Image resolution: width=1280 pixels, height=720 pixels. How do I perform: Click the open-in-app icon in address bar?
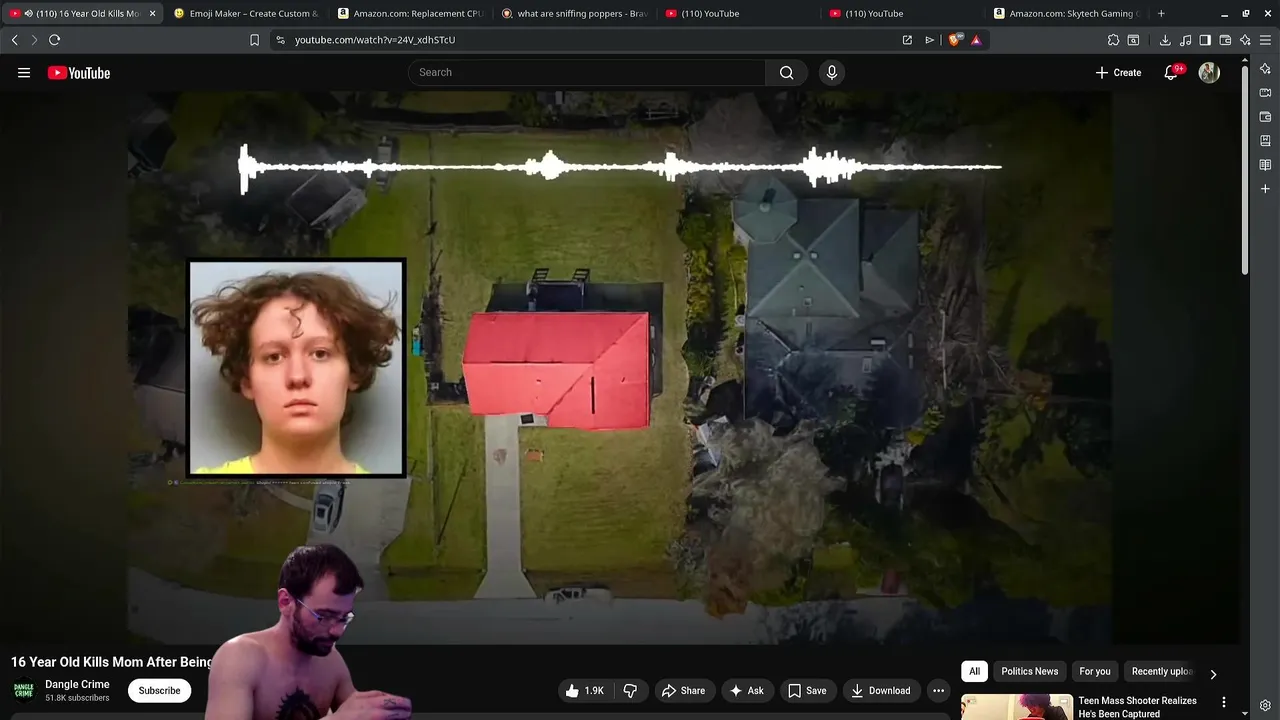907,40
